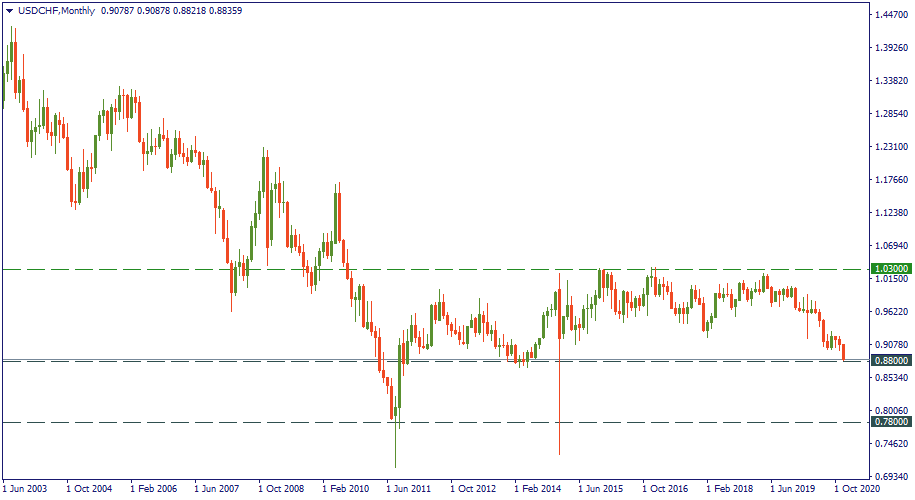
Task: Click the 1.06940 price axis value
Action: [x=890, y=246]
